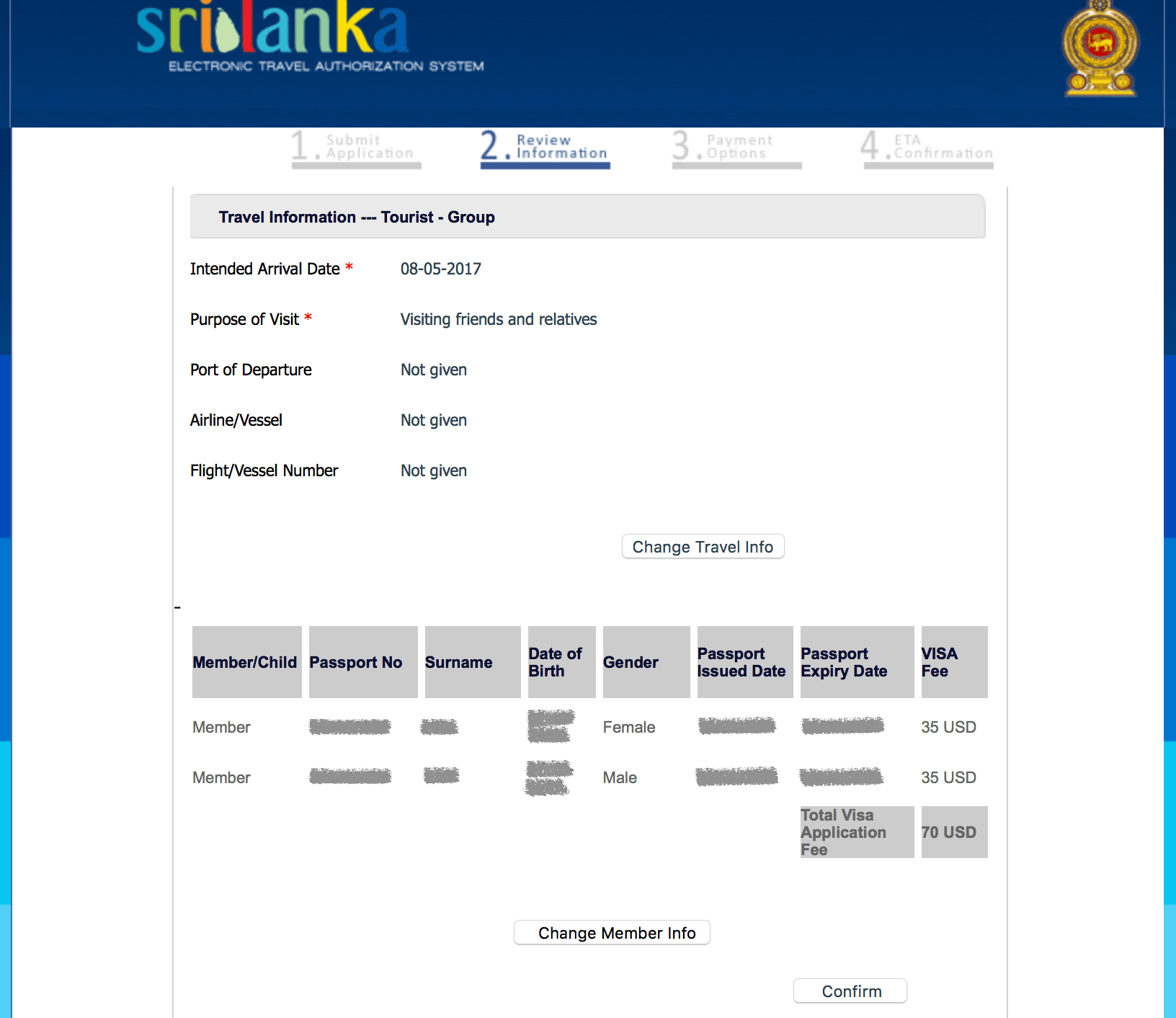Click 'Not given' beside Port of Departure
The image size is (1176, 1018).
point(434,370)
